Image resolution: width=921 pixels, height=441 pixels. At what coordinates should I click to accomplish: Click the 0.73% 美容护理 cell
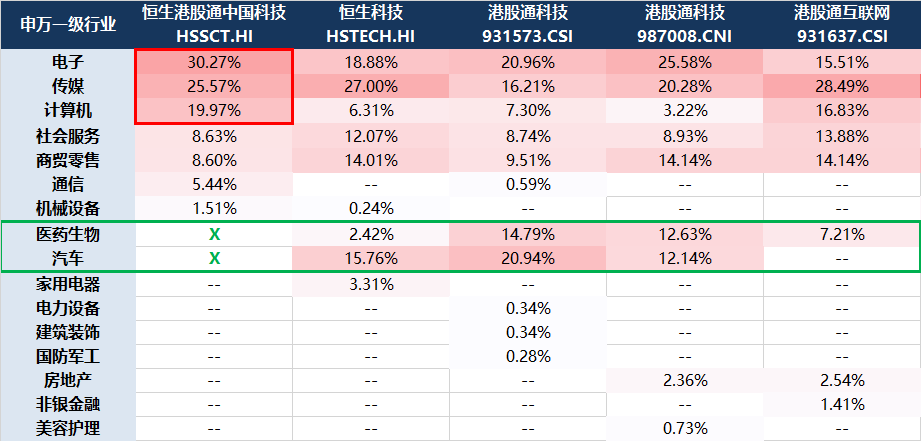pos(685,428)
